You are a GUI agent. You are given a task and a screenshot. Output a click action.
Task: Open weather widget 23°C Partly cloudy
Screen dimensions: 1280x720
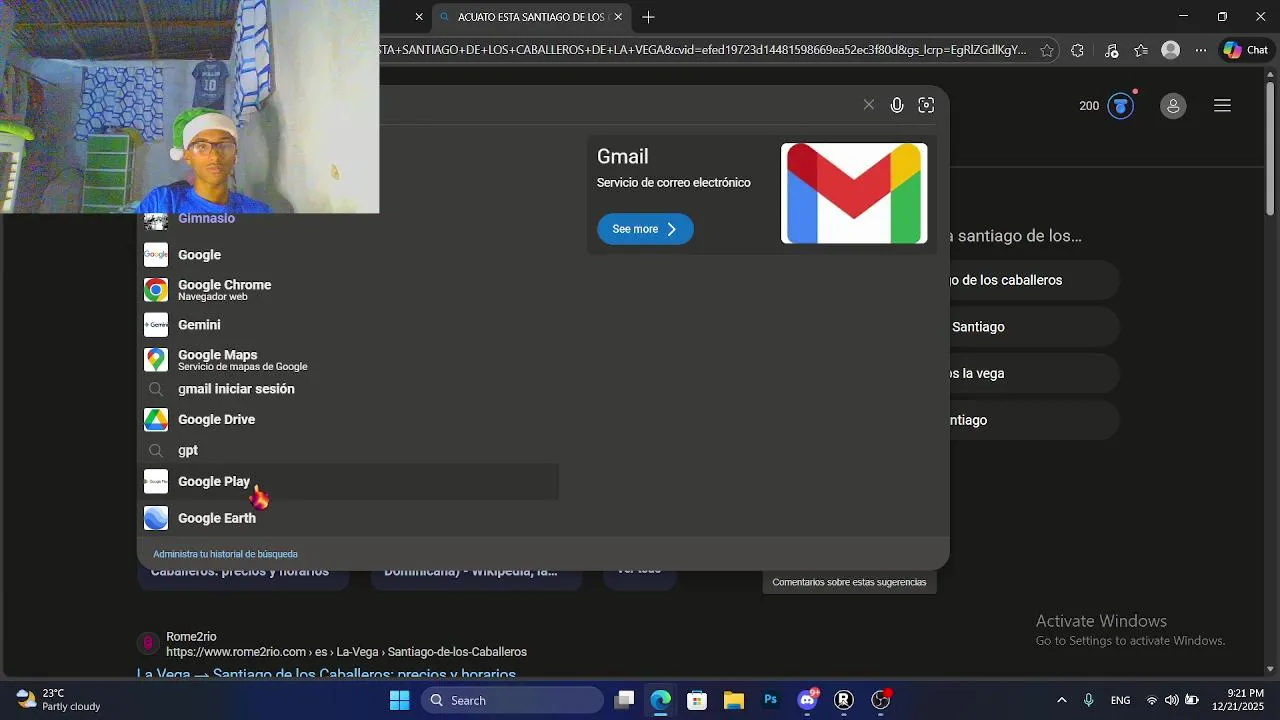60,700
